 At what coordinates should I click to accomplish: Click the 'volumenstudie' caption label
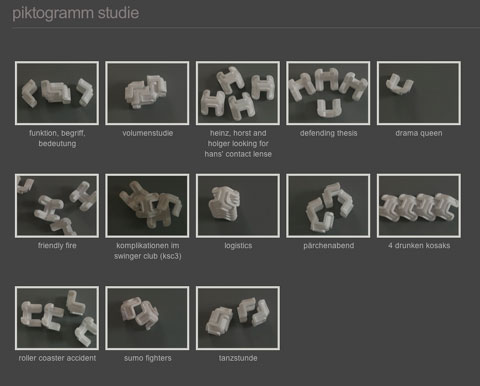(148, 133)
